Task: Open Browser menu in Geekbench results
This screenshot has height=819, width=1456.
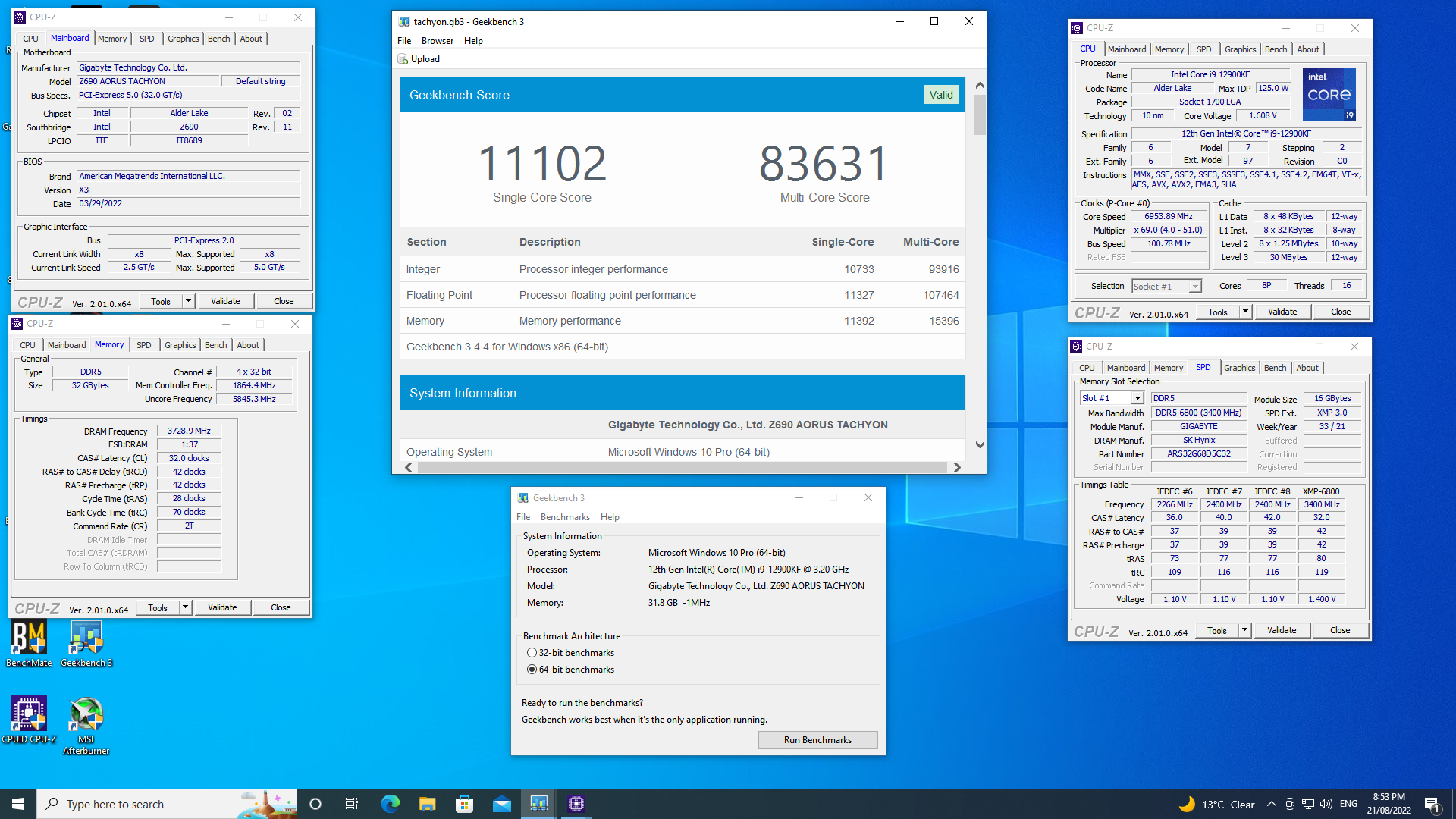Action: (438, 41)
